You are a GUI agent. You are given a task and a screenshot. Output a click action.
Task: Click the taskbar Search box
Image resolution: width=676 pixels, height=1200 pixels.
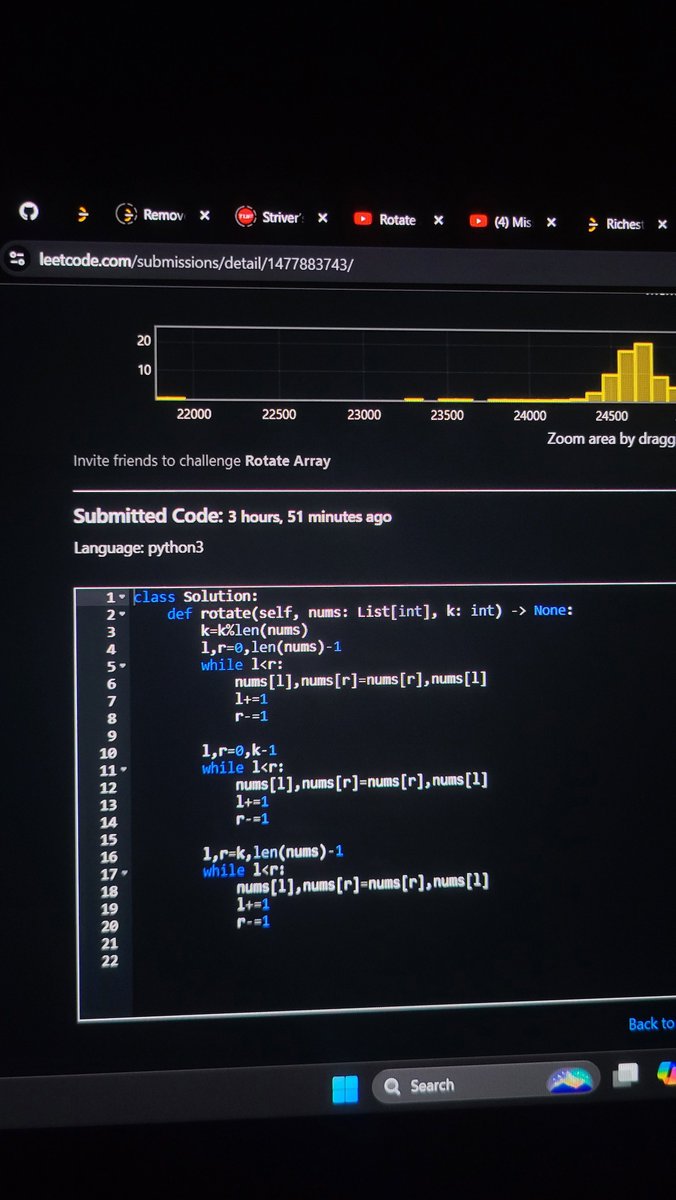pyautogui.click(x=486, y=1084)
